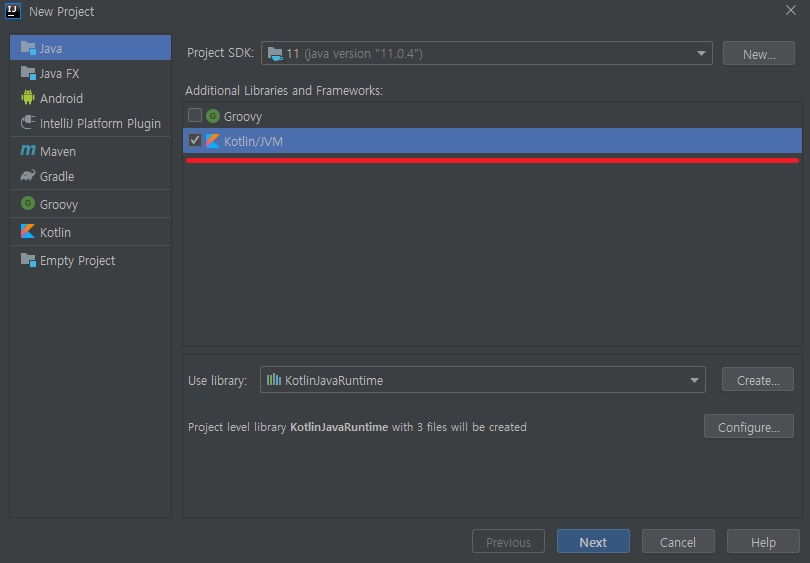Click the Kotlin logo icon in sidebar
810x563 pixels.
pyautogui.click(x=28, y=231)
